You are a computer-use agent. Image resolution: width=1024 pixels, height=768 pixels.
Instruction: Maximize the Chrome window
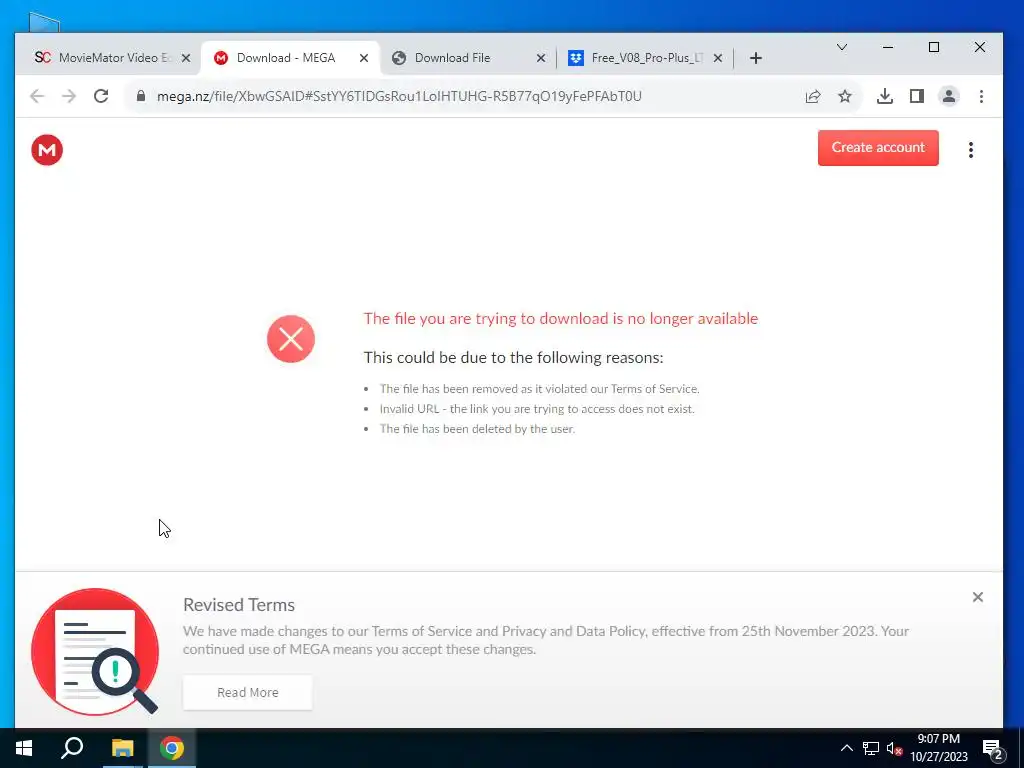[x=934, y=47]
